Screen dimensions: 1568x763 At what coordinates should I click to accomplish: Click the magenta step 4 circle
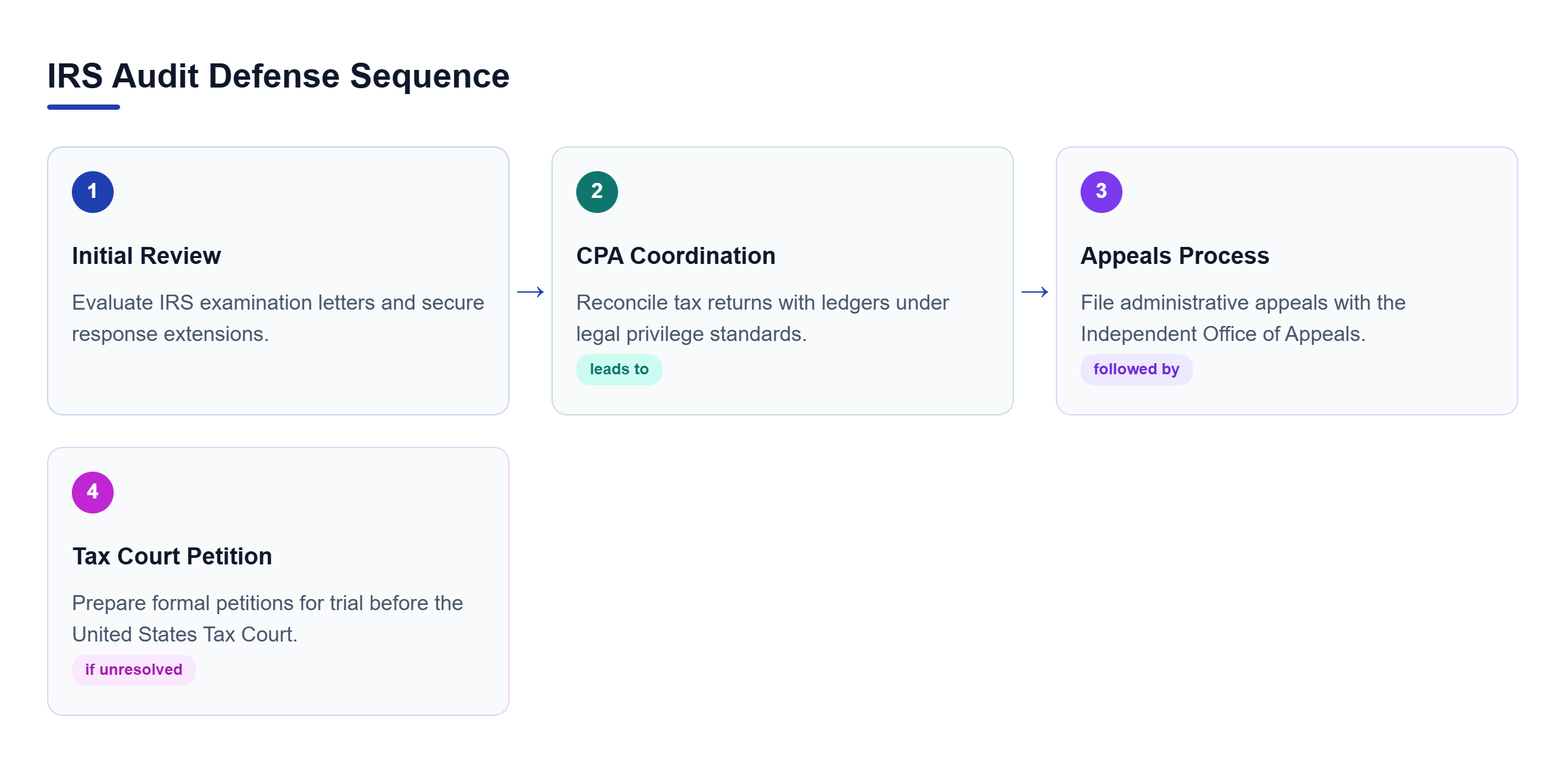tap(93, 493)
